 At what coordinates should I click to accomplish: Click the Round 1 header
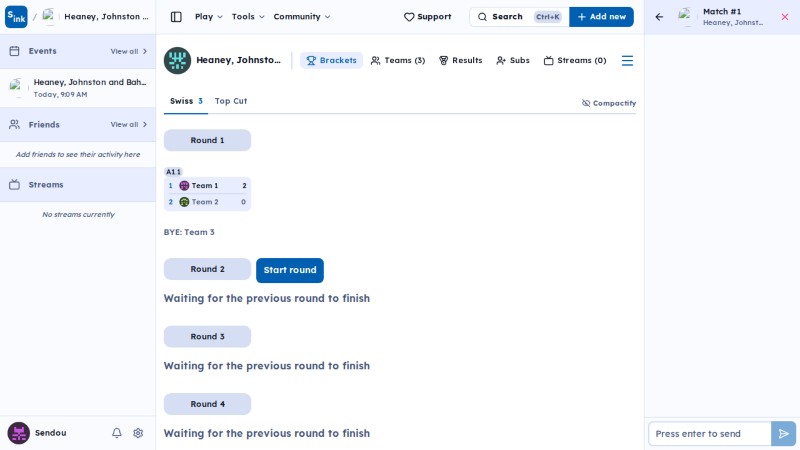[207, 140]
